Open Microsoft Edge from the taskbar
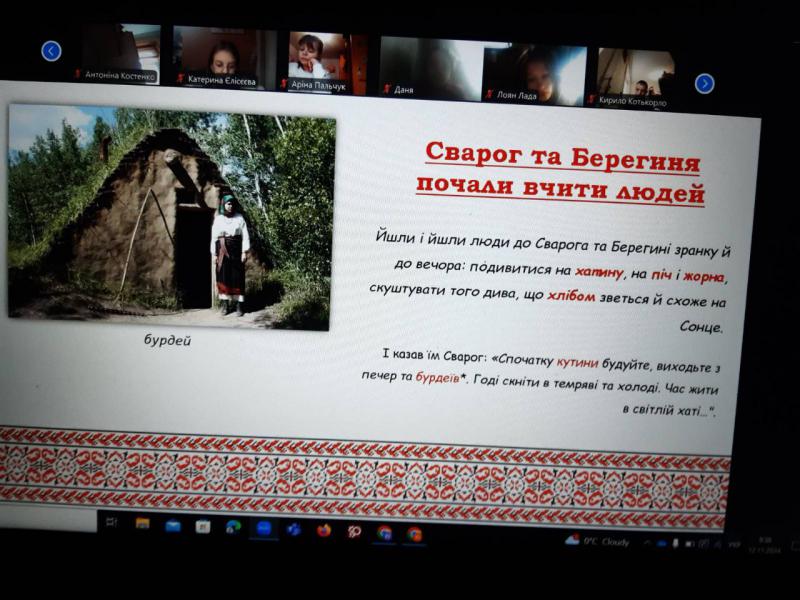This screenshot has width=800, height=600. click(233, 528)
